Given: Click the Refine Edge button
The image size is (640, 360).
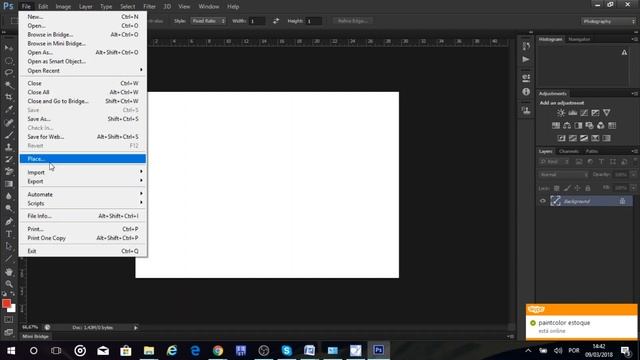Looking at the screenshot, I should click(x=353, y=21).
